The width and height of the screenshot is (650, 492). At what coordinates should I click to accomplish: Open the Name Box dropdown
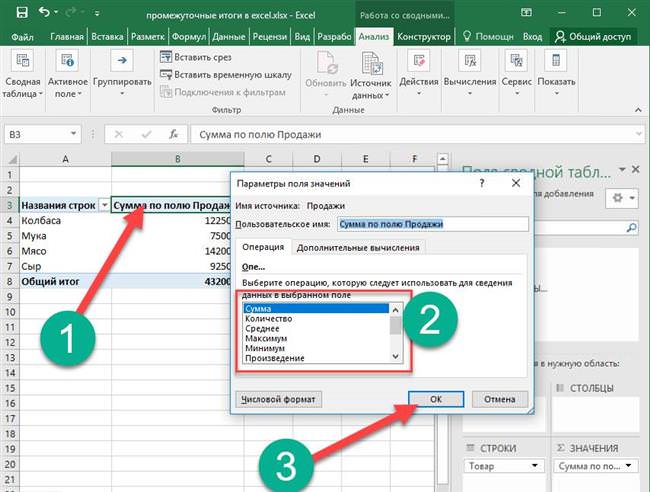point(73,134)
